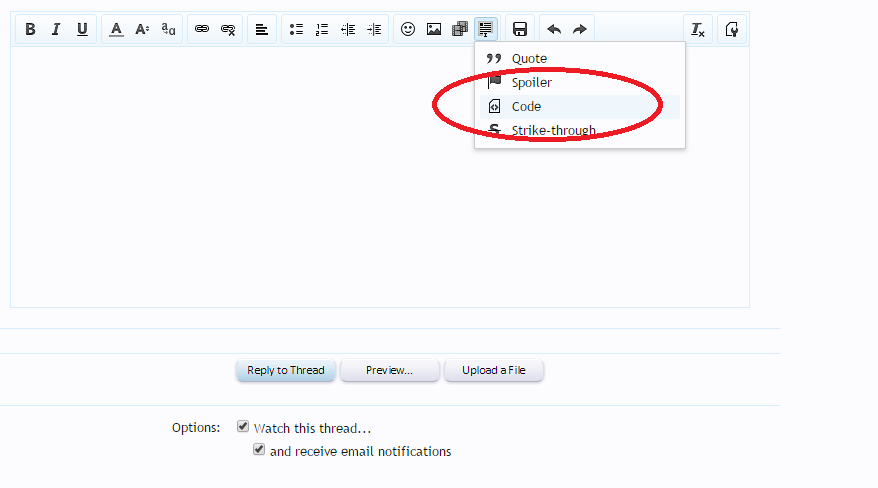Uncheck Watch this thread option
The height and width of the screenshot is (488, 878).
point(242,426)
